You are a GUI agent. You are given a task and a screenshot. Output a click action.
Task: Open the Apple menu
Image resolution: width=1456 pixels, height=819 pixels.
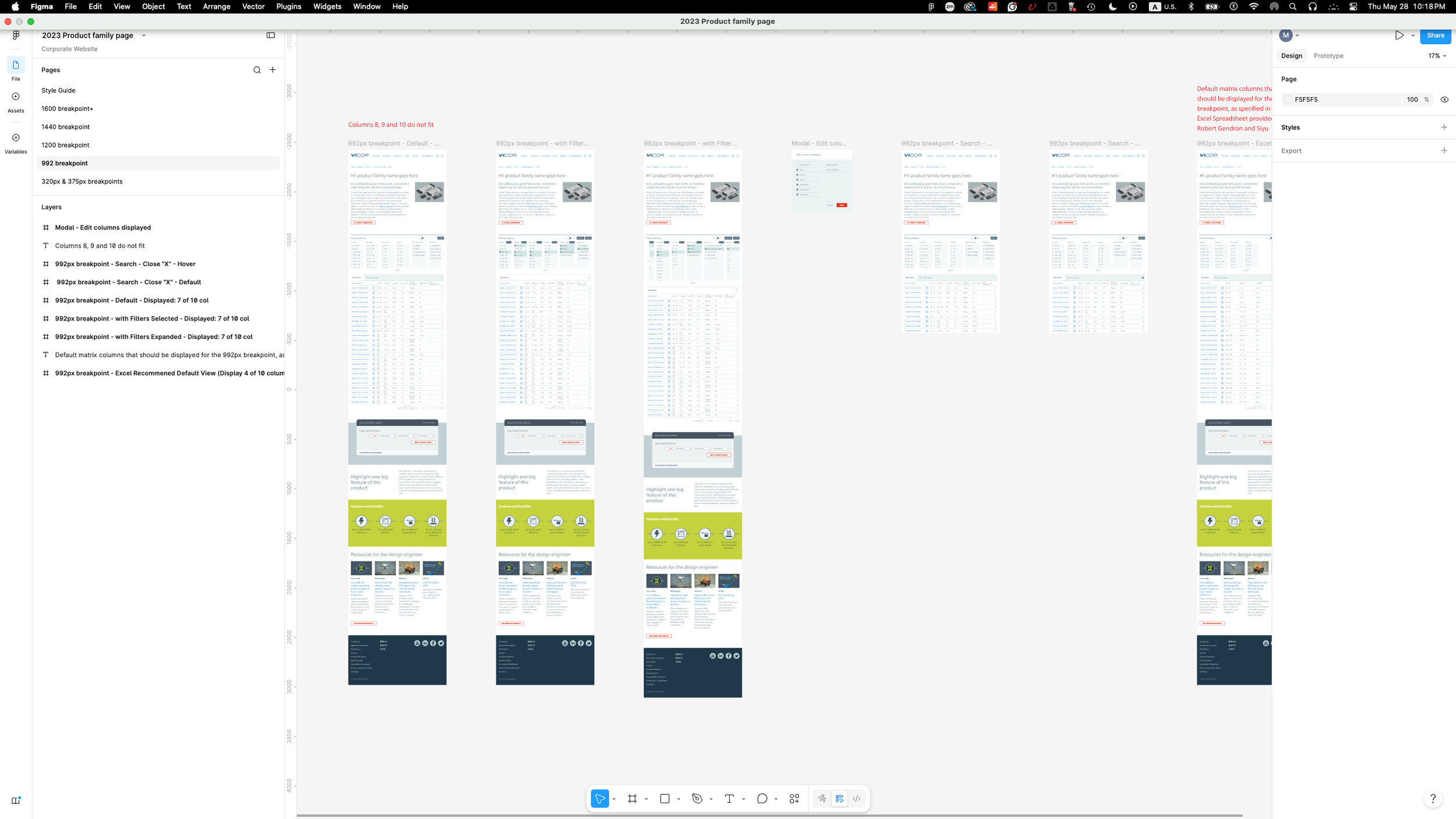coord(15,6)
